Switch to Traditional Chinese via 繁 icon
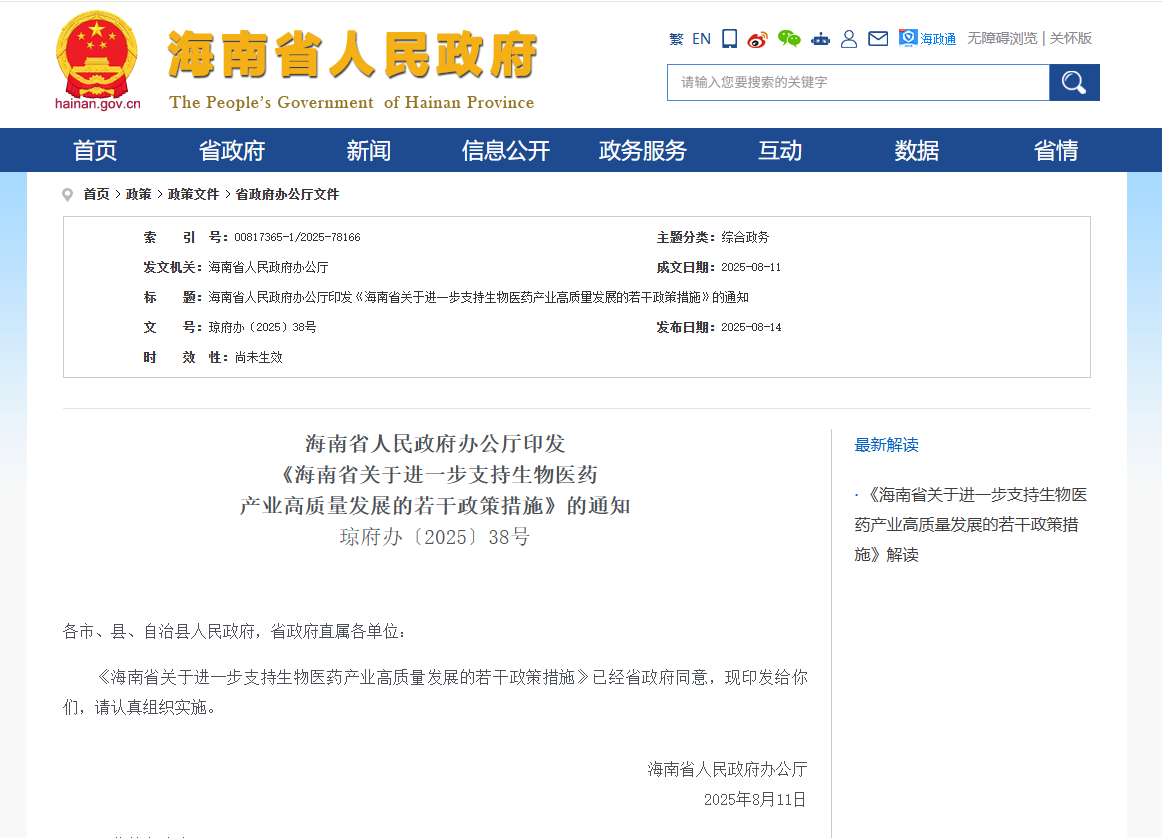The height and width of the screenshot is (838, 1162). click(676, 39)
